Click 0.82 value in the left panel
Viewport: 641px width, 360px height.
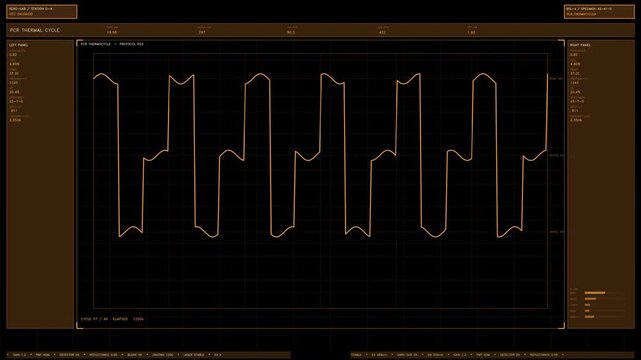[x=13, y=55]
